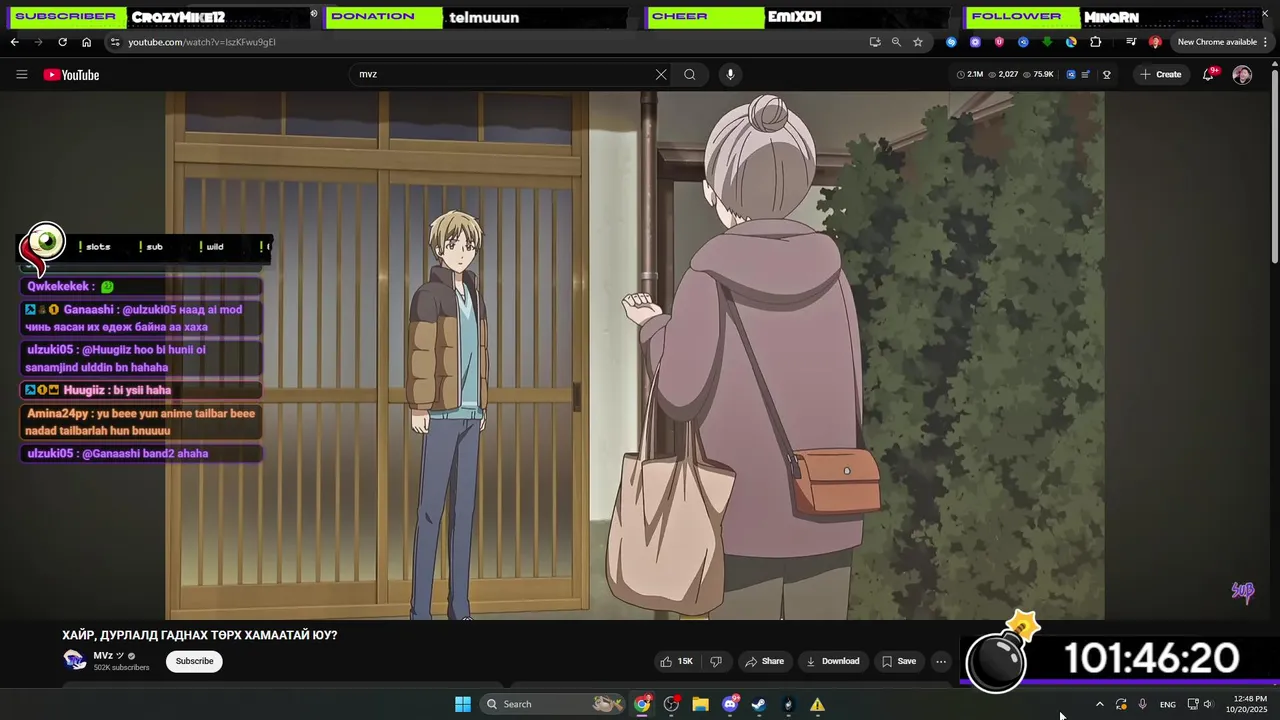Screen dimensions: 1280x720
Task: Click the anime video player
Action: tap(635, 355)
